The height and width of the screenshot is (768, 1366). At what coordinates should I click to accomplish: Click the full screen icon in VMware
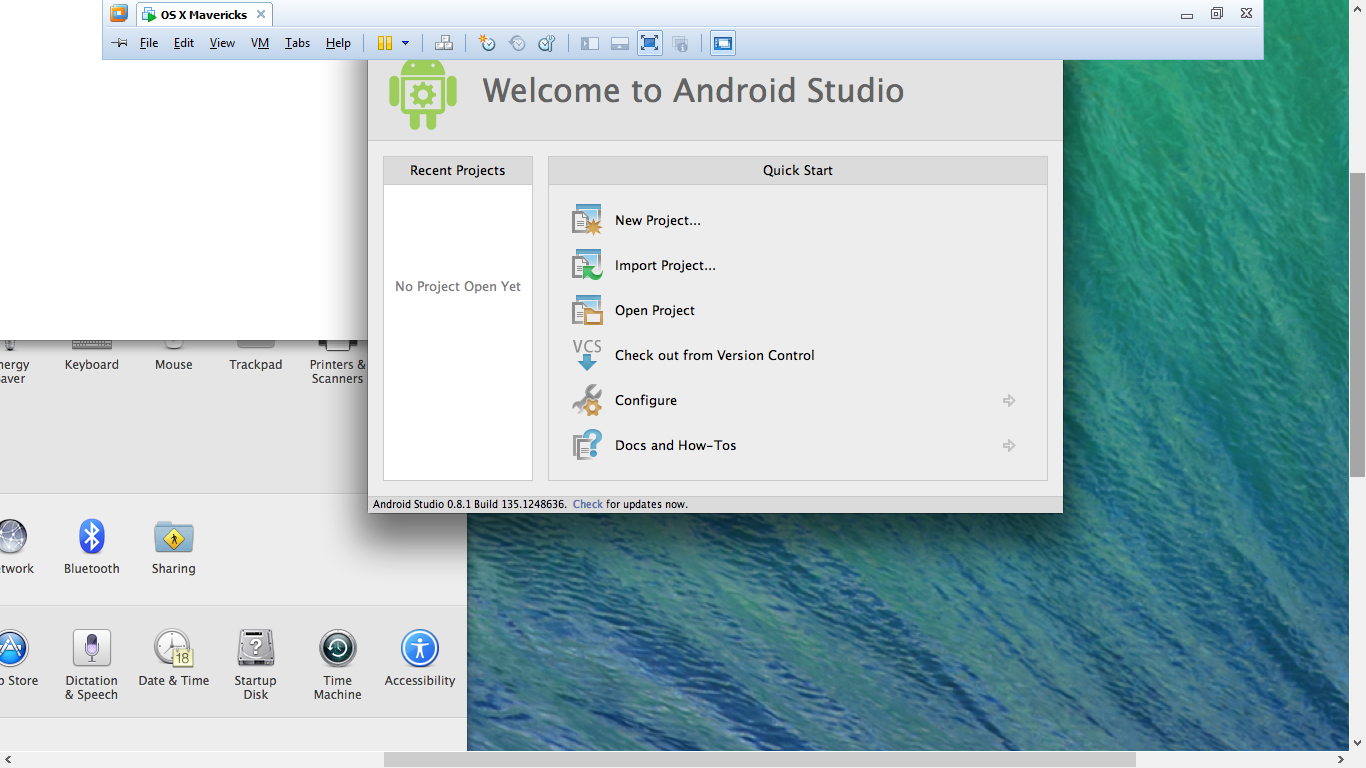pos(650,43)
